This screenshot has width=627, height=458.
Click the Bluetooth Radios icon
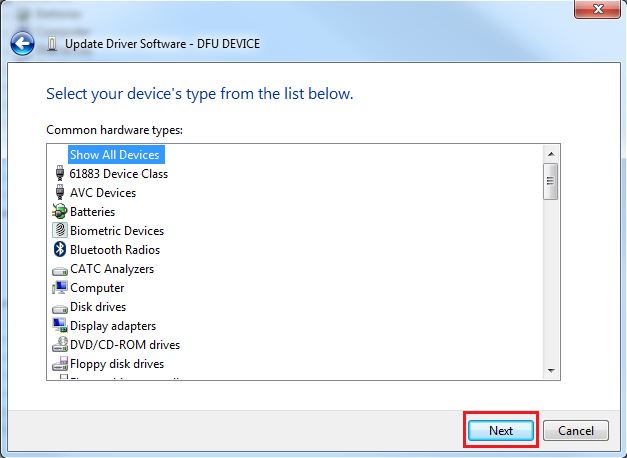point(59,250)
